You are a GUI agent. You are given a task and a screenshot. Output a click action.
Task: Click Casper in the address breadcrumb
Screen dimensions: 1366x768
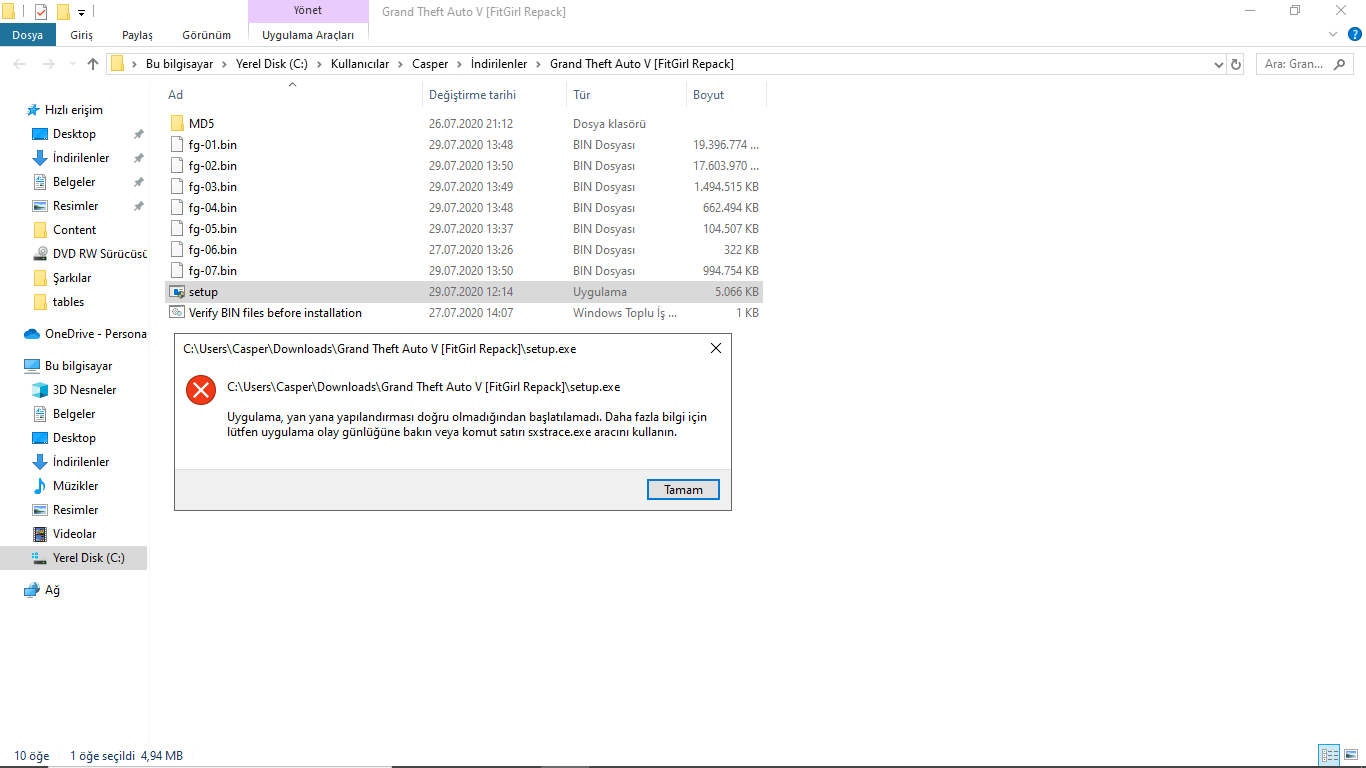pos(430,64)
